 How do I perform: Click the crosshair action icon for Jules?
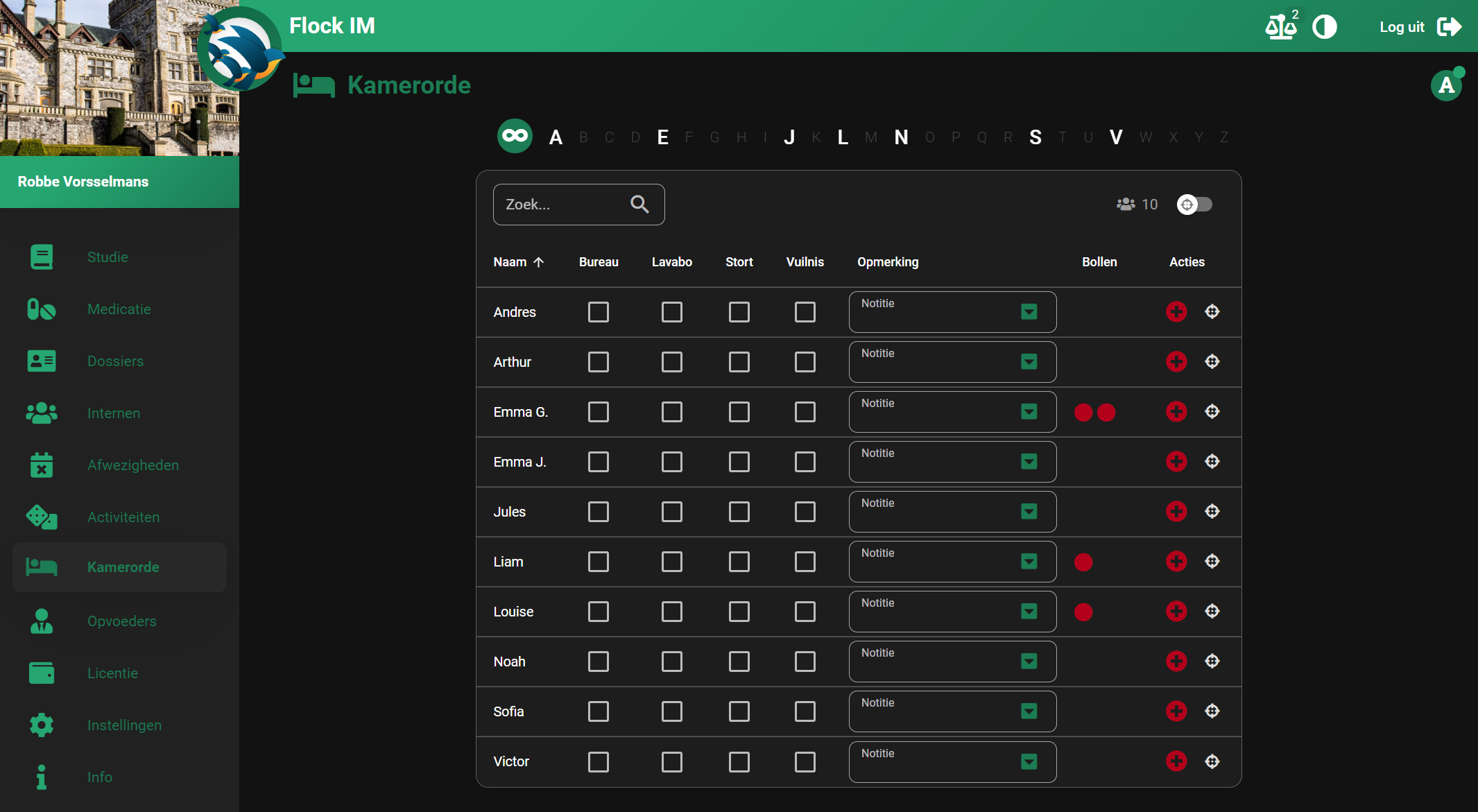tap(1212, 511)
